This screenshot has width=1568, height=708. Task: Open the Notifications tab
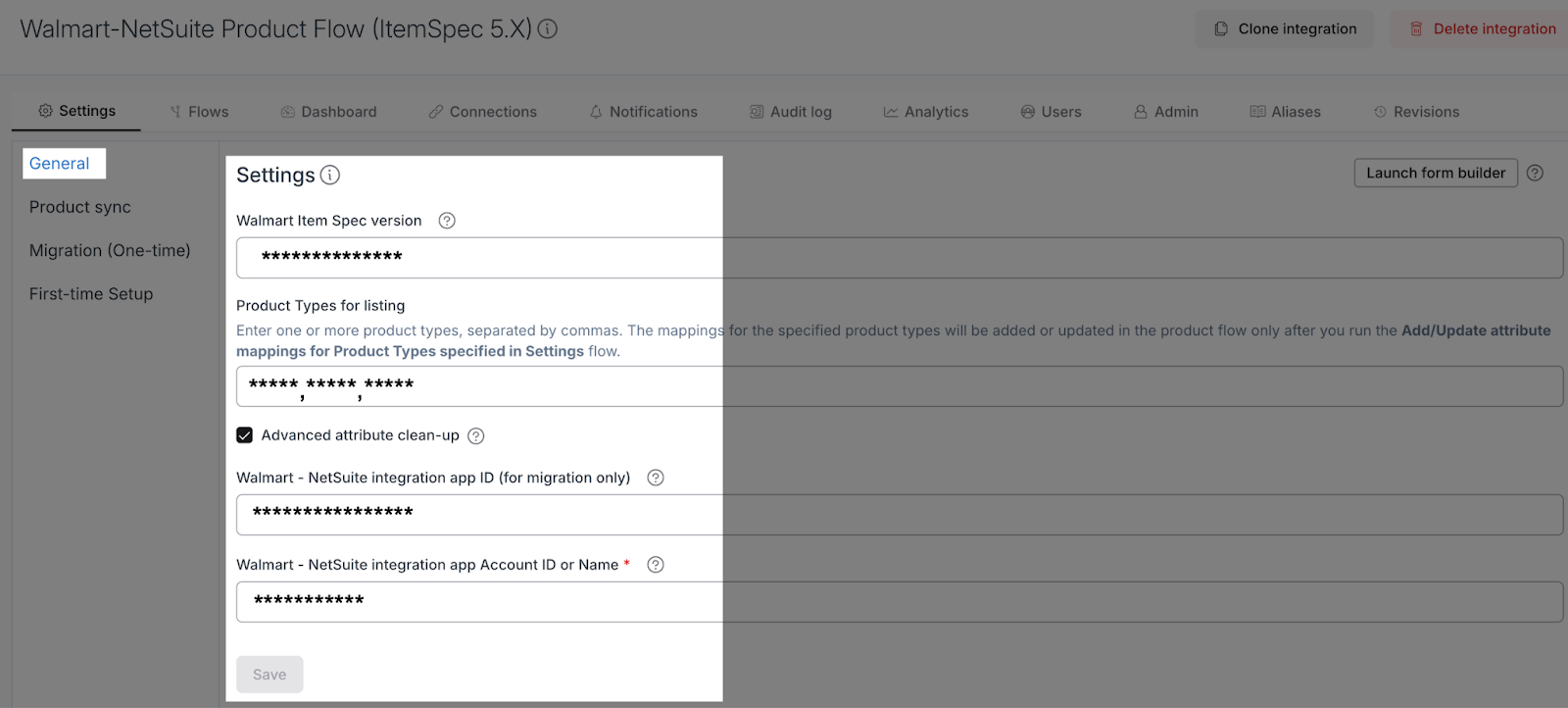click(x=644, y=112)
